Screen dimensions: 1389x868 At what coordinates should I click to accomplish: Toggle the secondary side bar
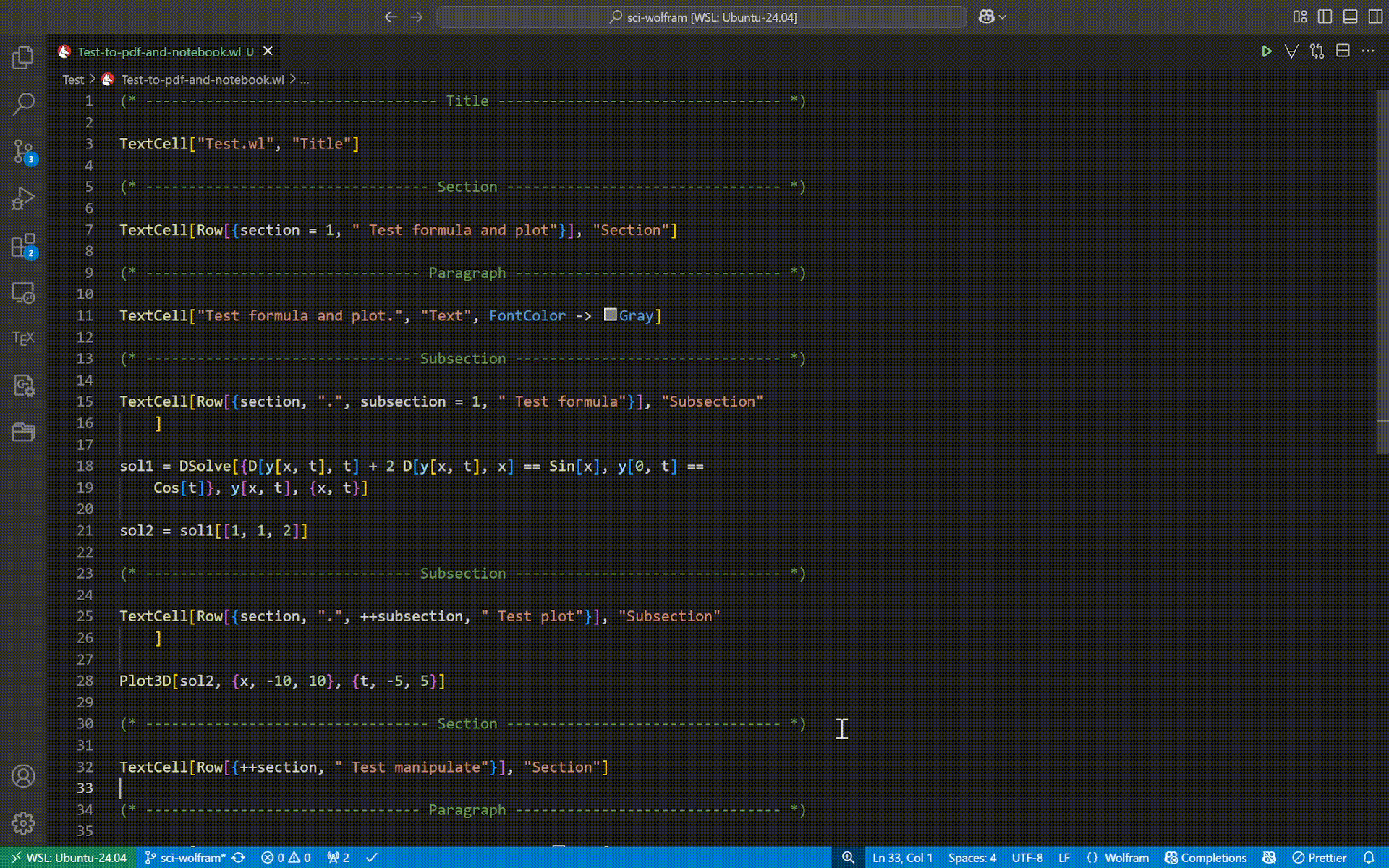[1375, 17]
